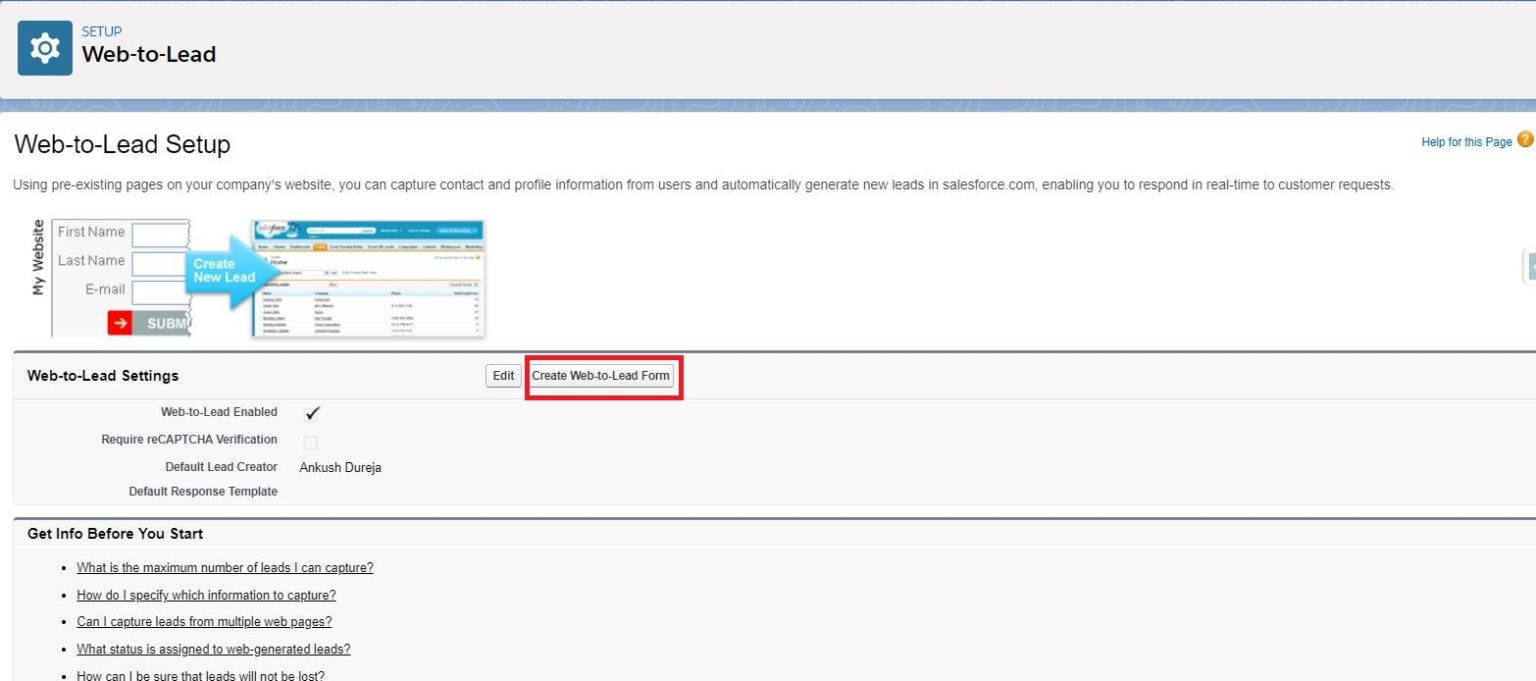Viewport: 1536px width, 681px height.
Task: Open 'Can I capture leads from multiple web pages?'
Action: 204,621
